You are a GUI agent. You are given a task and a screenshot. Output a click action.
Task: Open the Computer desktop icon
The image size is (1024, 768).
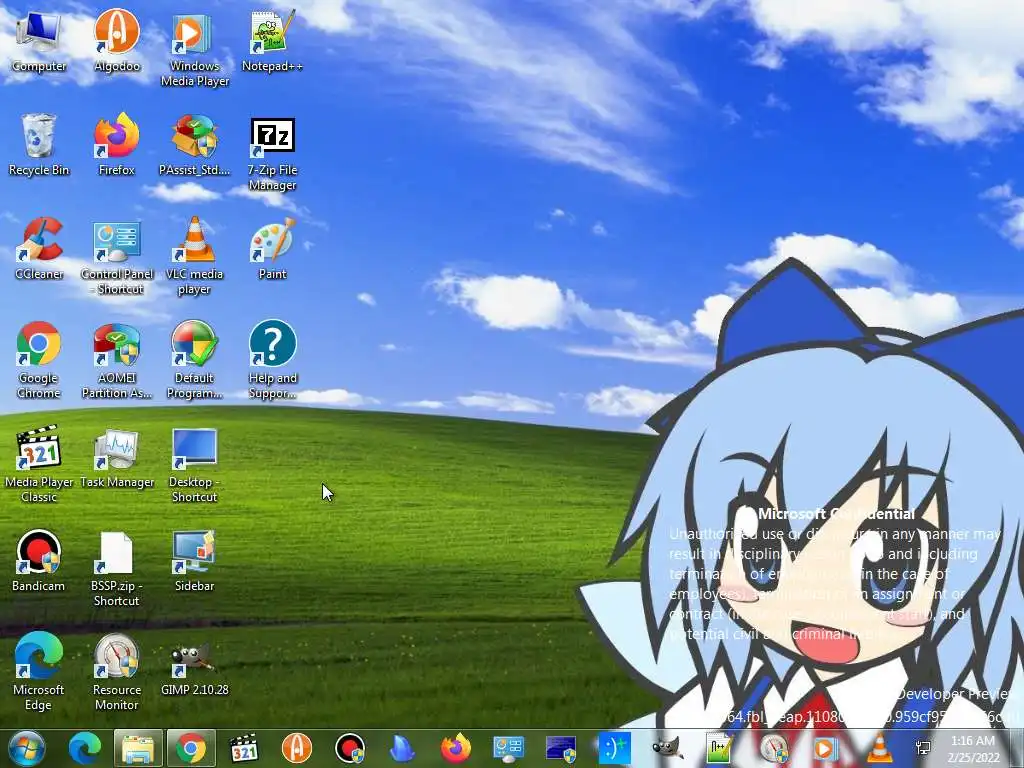tap(39, 40)
